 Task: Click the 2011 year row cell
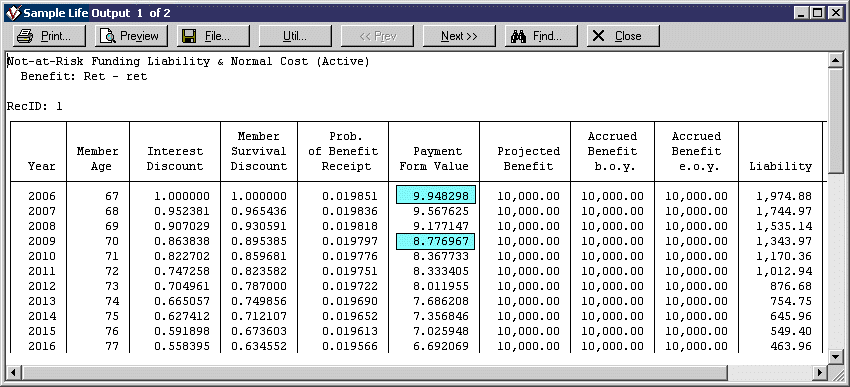[42, 272]
